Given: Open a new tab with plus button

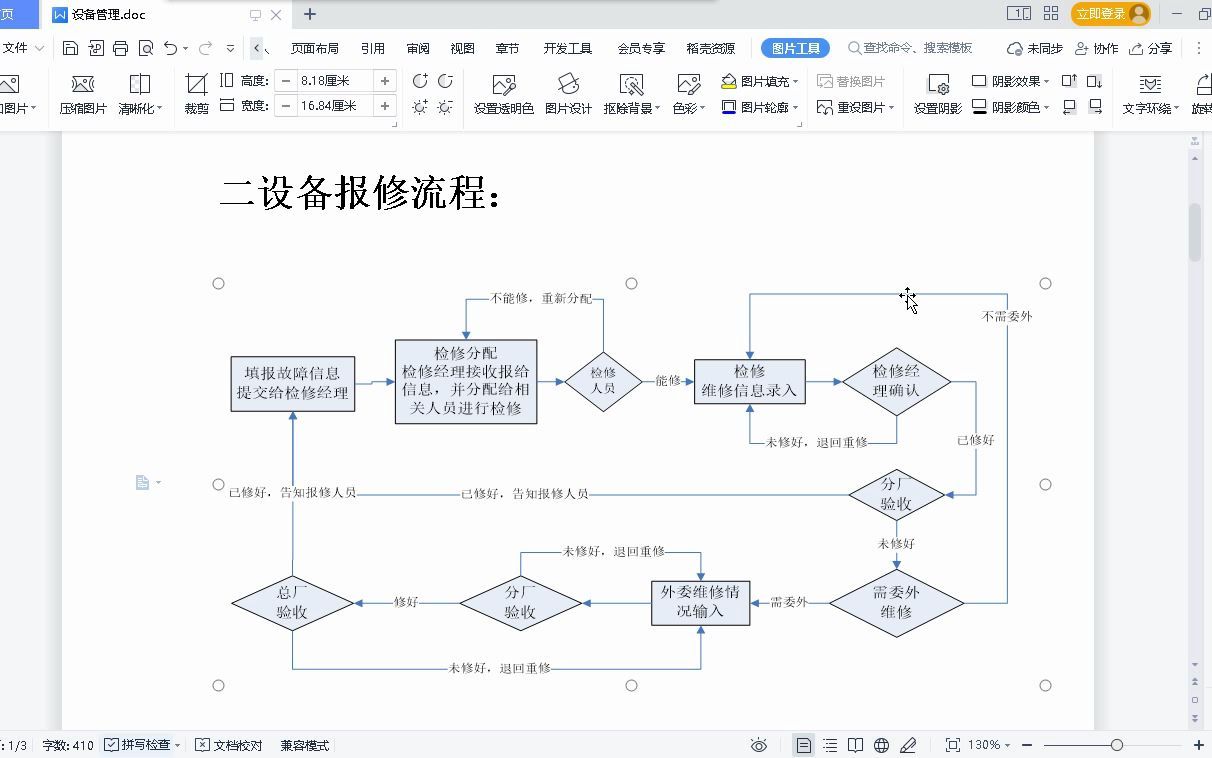Looking at the screenshot, I should [x=310, y=14].
